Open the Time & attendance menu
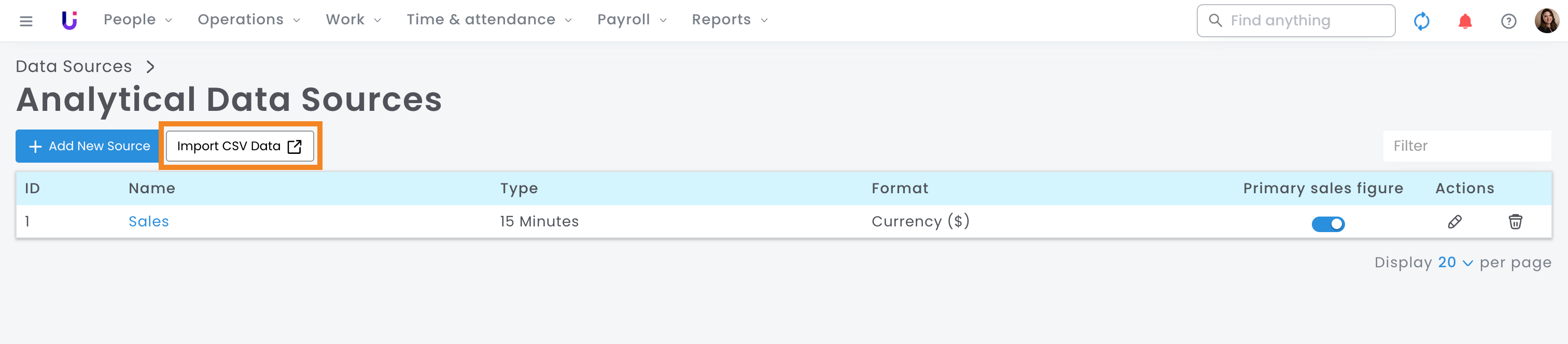This screenshot has height=344, width=1568. point(489,20)
